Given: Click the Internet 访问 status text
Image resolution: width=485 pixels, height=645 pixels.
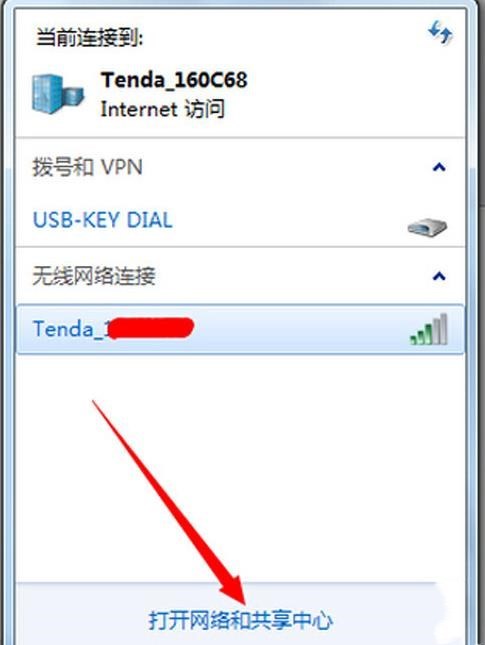Looking at the screenshot, I should click(x=163, y=109).
